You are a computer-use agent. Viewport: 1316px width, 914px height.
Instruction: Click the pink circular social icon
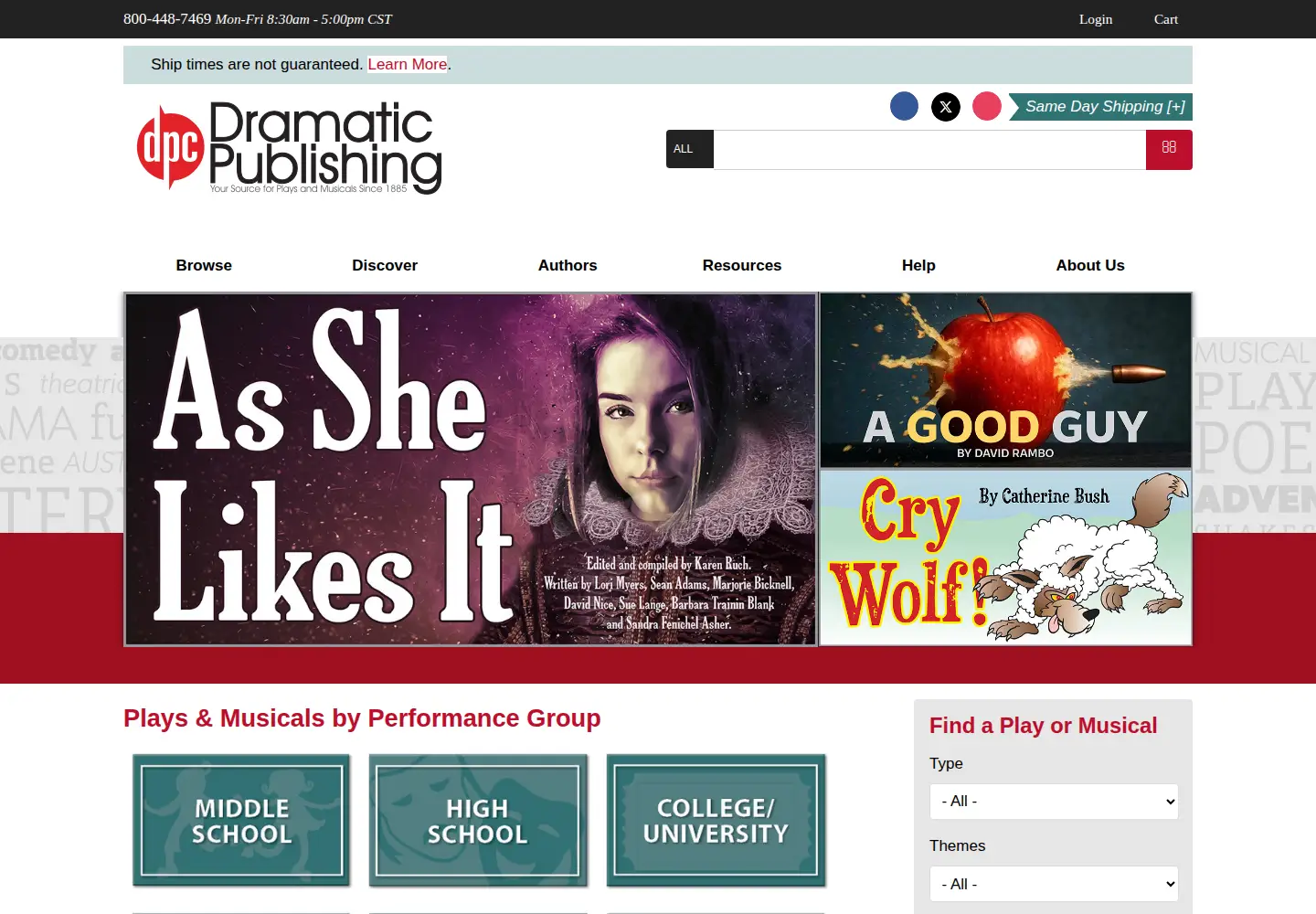pos(987,106)
